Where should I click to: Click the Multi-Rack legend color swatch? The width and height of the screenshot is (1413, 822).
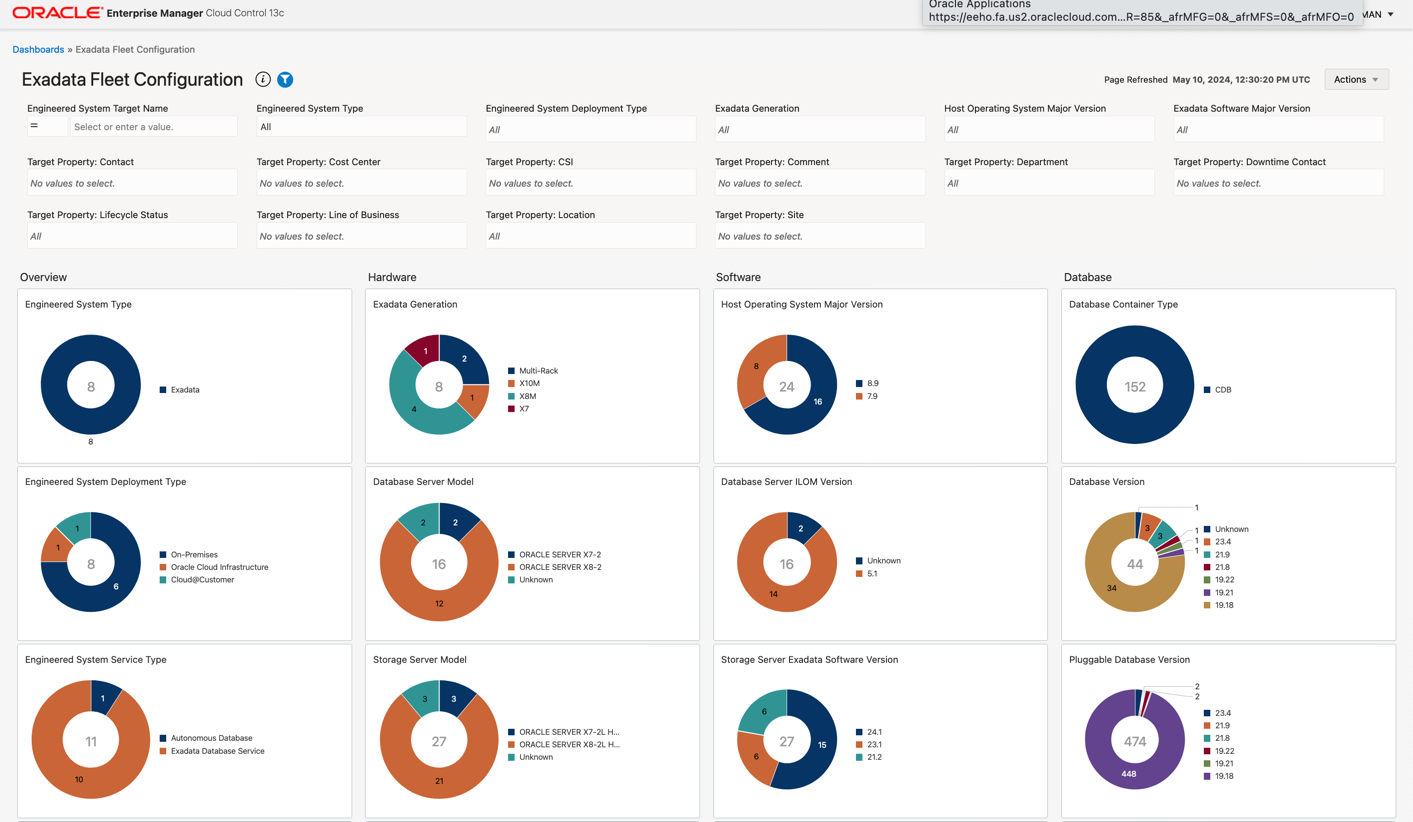[x=511, y=371]
